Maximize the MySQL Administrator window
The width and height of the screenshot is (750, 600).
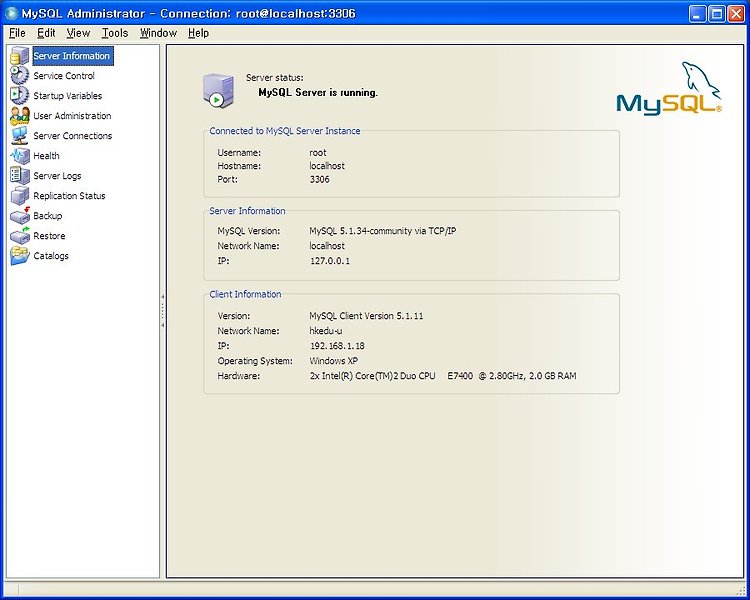coord(717,13)
